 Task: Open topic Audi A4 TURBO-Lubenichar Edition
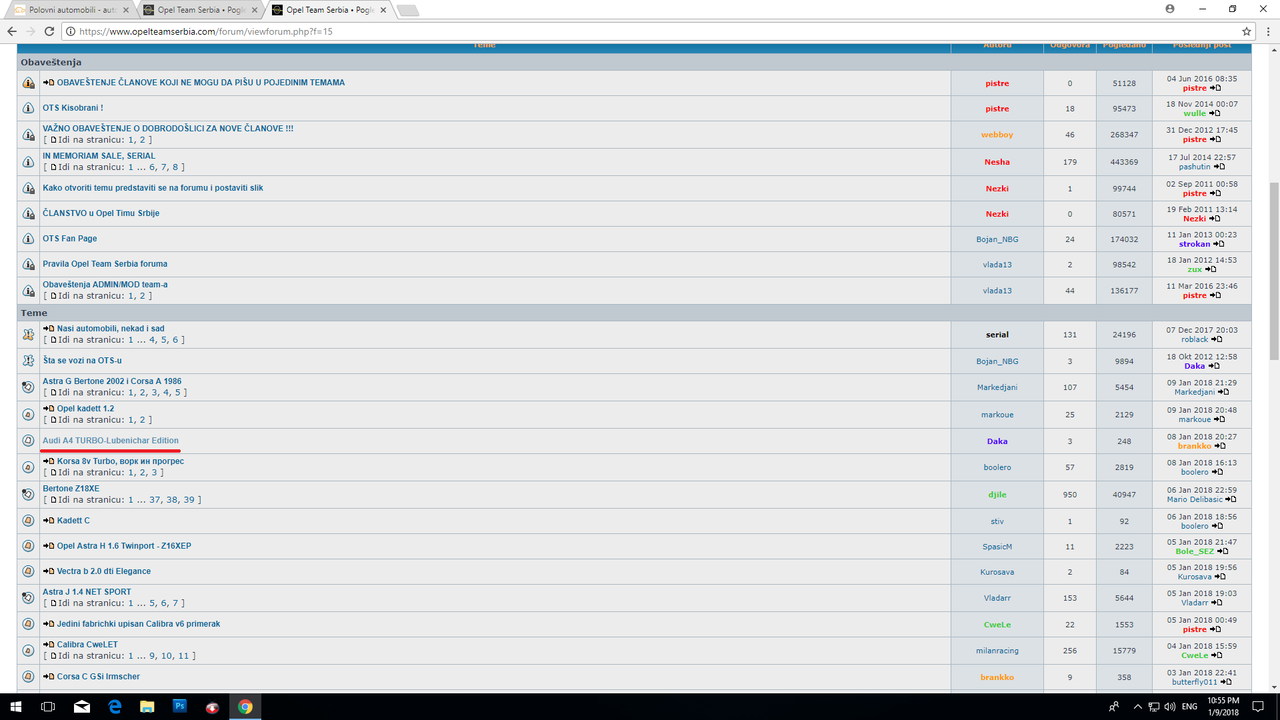coord(110,440)
